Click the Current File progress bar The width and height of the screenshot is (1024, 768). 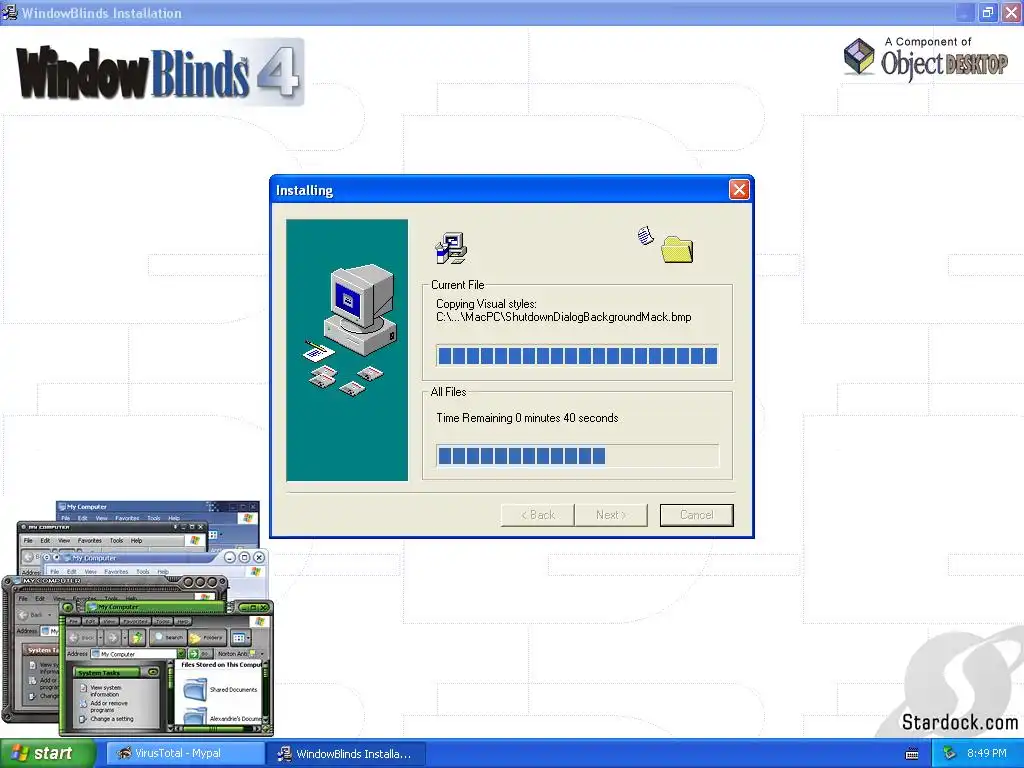[577, 355]
